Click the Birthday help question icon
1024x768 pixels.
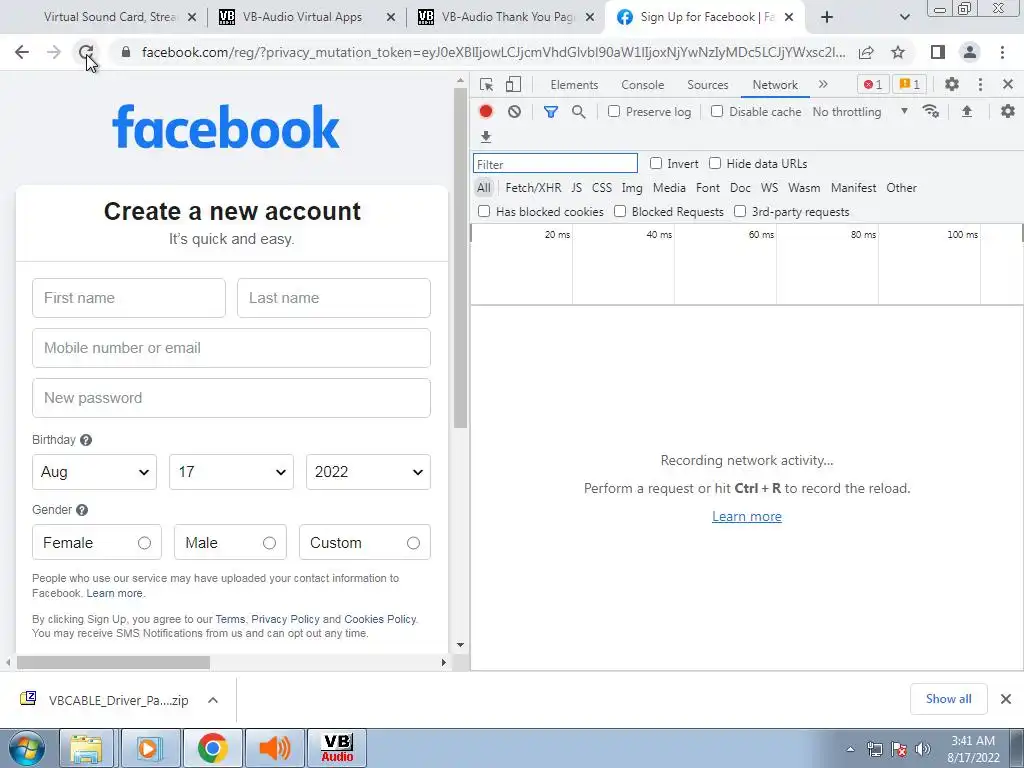pos(86,440)
